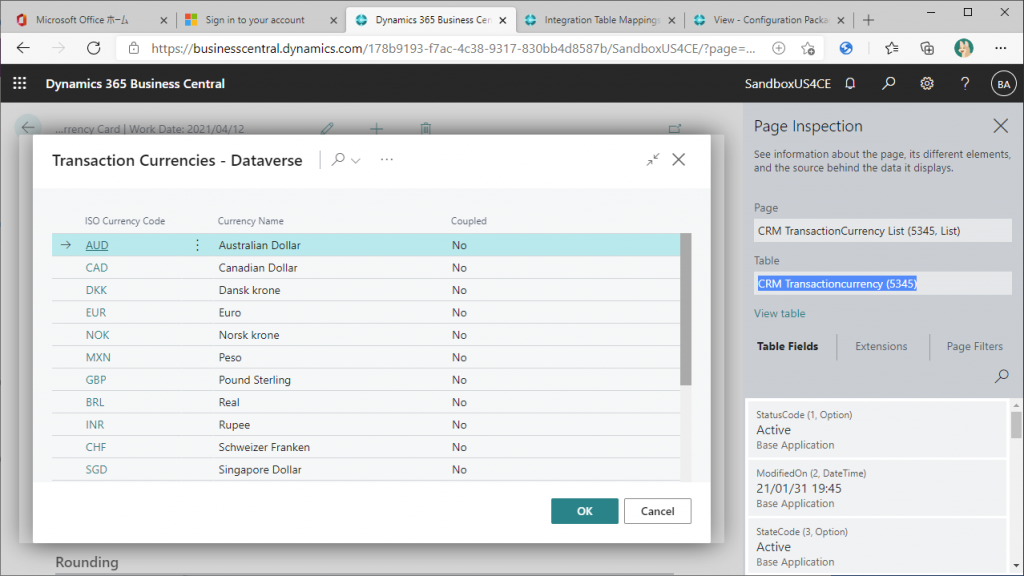This screenshot has width=1024, height=576.
Task: Select the Page Filters tab
Action: (x=974, y=346)
